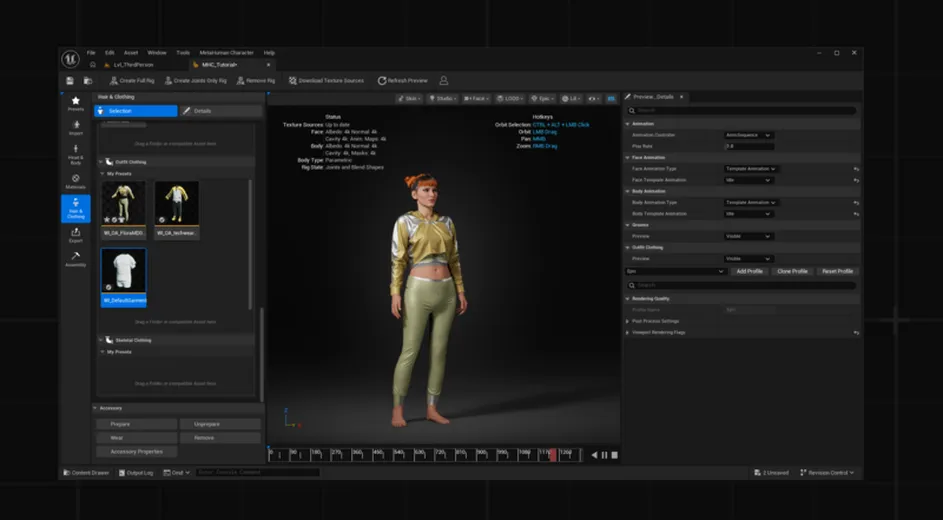Click Create Joints Only Rig in toolbar
The height and width of the screenshot is (520, 943).
[x=195, y=81]
